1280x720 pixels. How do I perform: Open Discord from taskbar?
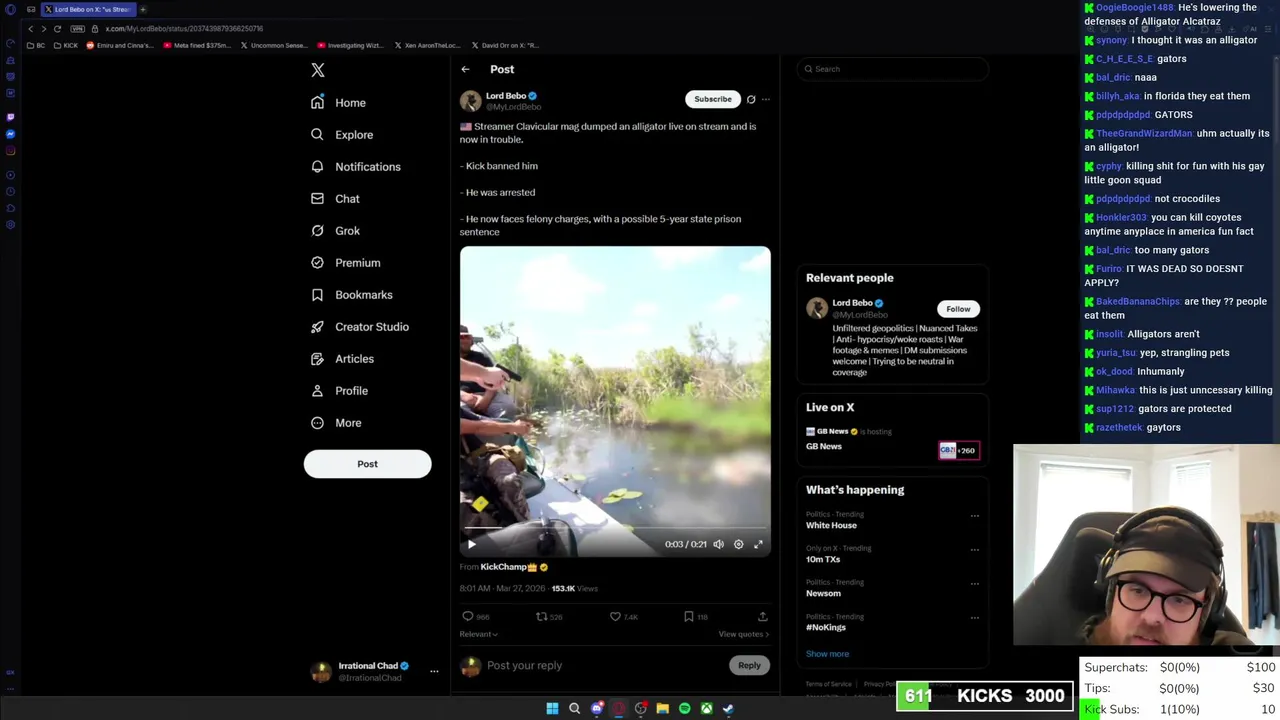597,708
